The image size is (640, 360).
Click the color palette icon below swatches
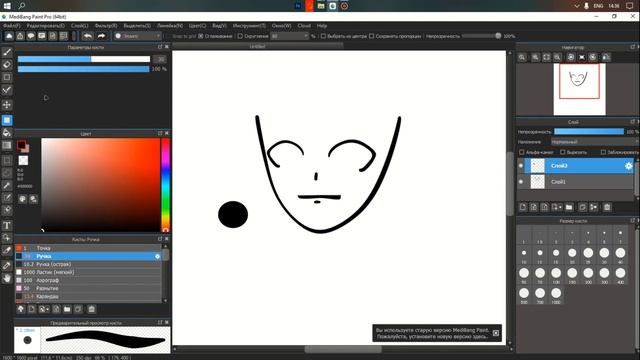(x=22, y=199)
